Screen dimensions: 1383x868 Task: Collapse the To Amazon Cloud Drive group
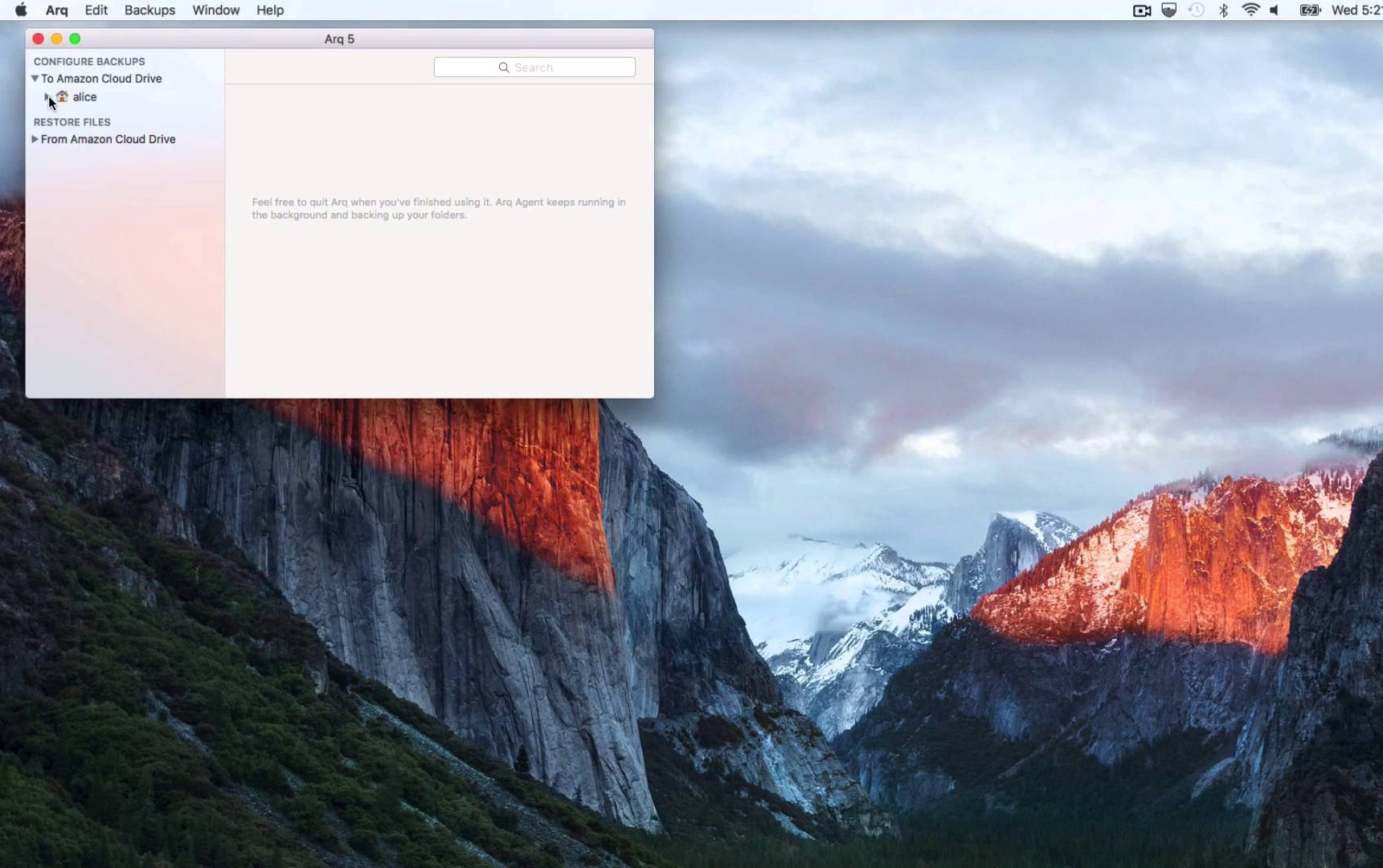(x=35, y=79)
